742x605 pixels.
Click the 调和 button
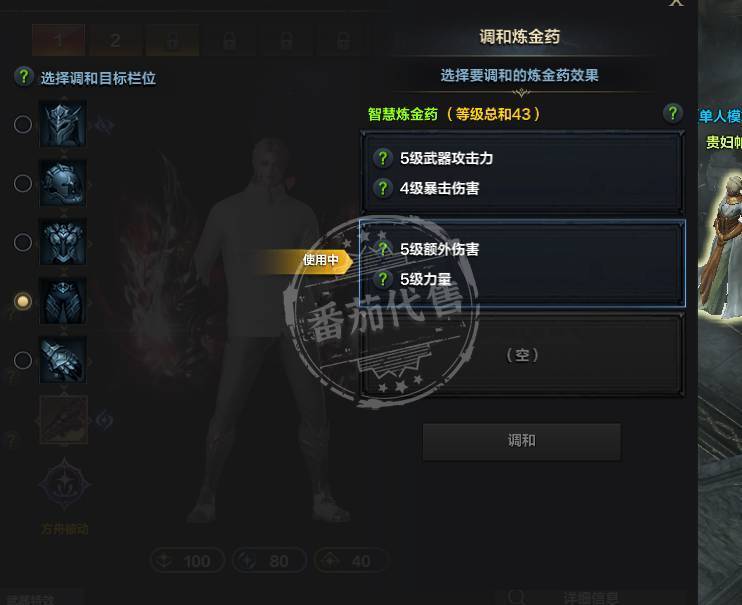pos(521,441)
